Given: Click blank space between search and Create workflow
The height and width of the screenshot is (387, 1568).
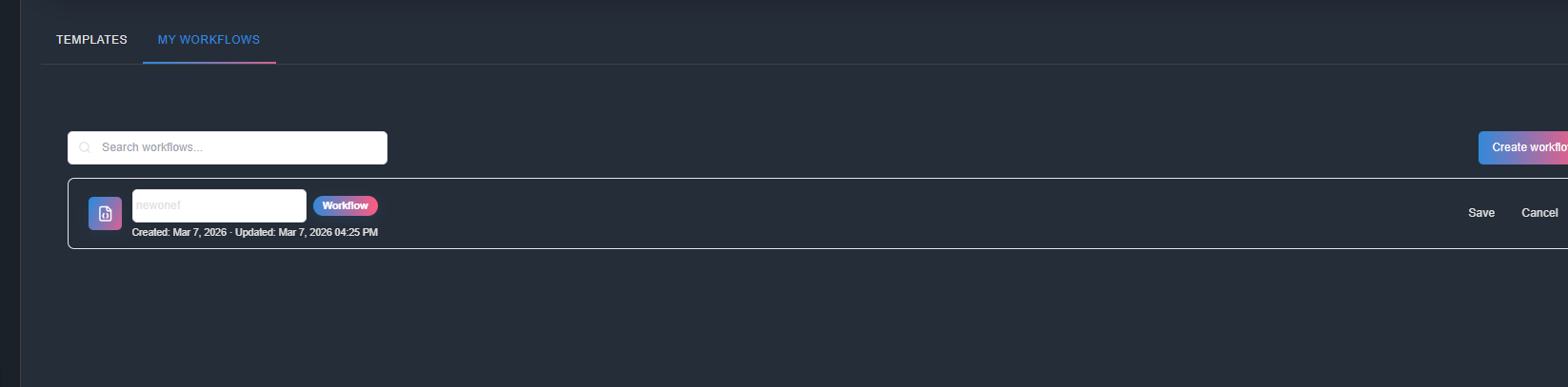Looking at the screenshot, I should 904,147.
